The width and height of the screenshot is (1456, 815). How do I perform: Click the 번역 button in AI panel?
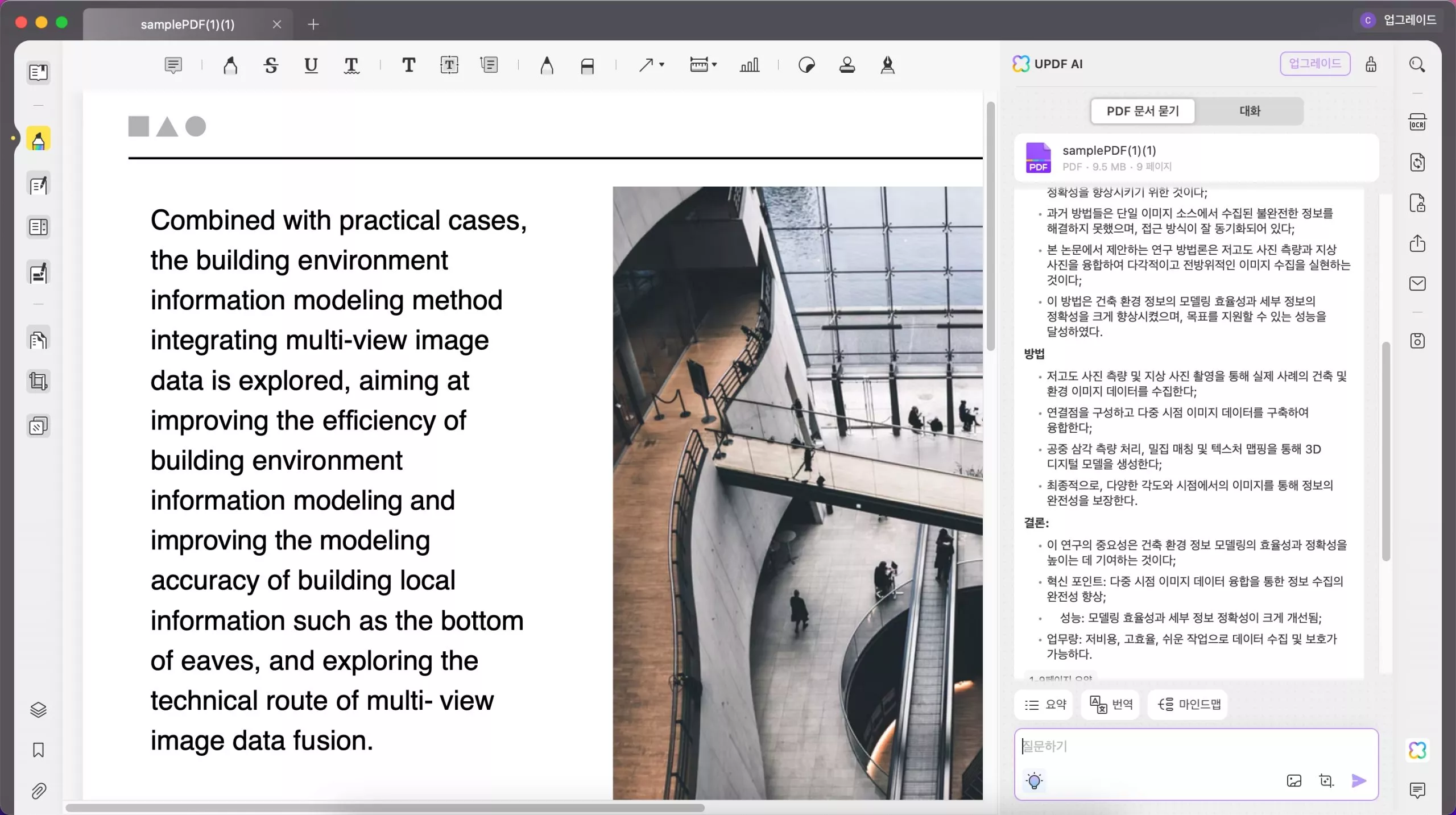pos(1111,704)
